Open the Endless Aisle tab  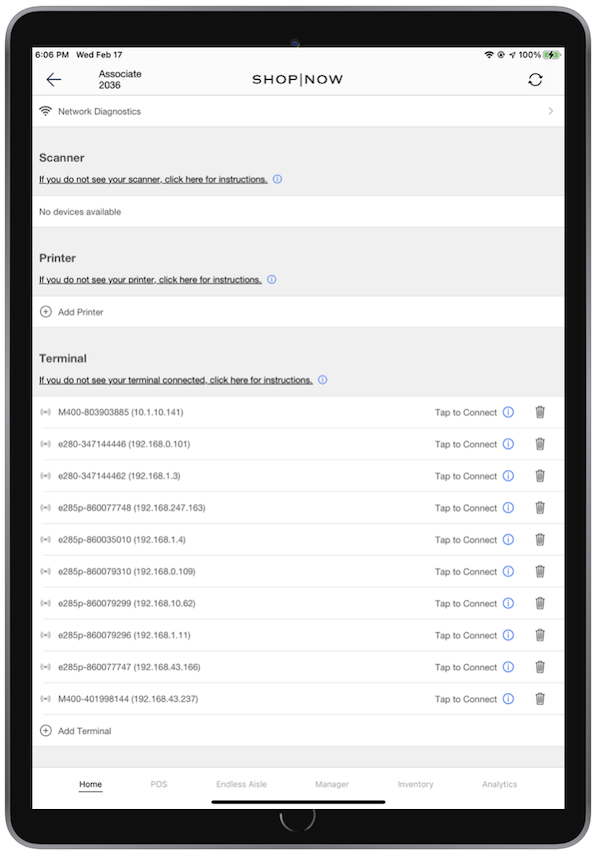(241, 784)
